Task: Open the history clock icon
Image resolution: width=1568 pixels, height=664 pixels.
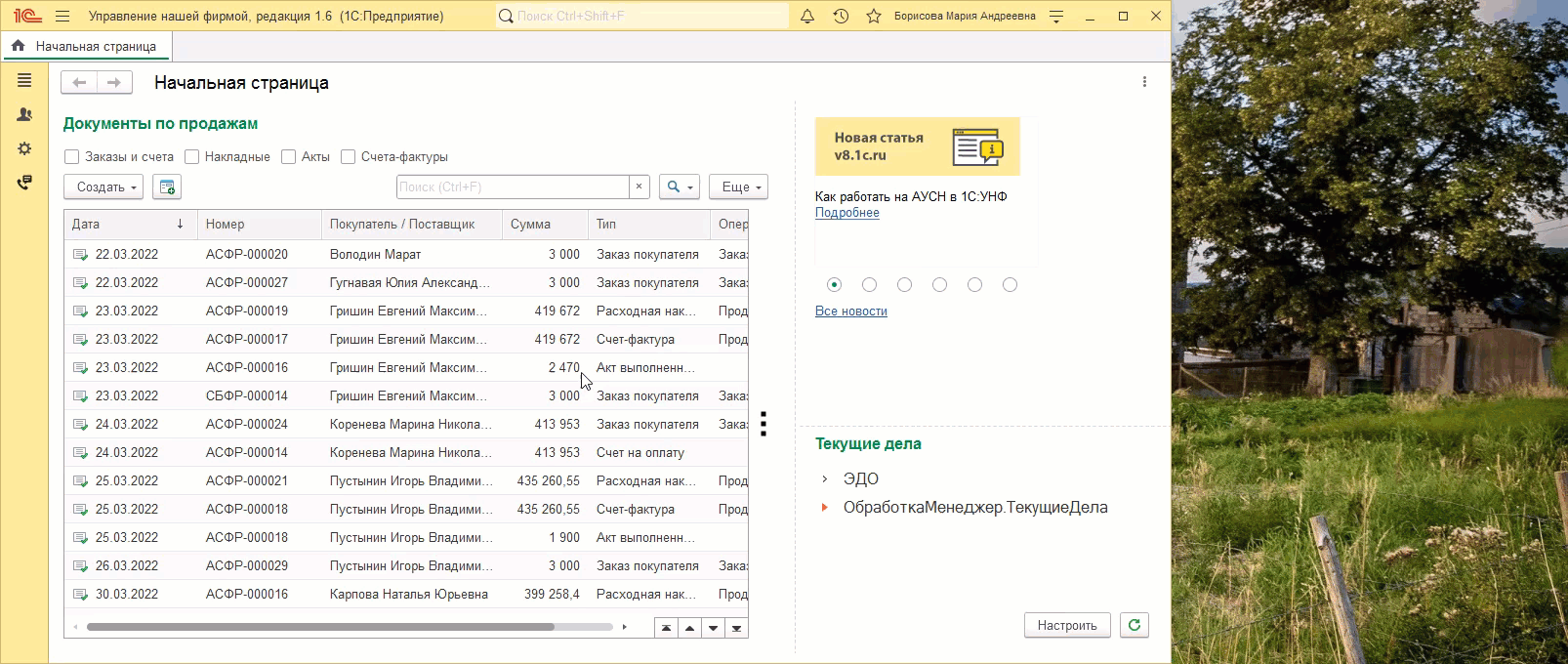Action: click(x=841, y=17)
